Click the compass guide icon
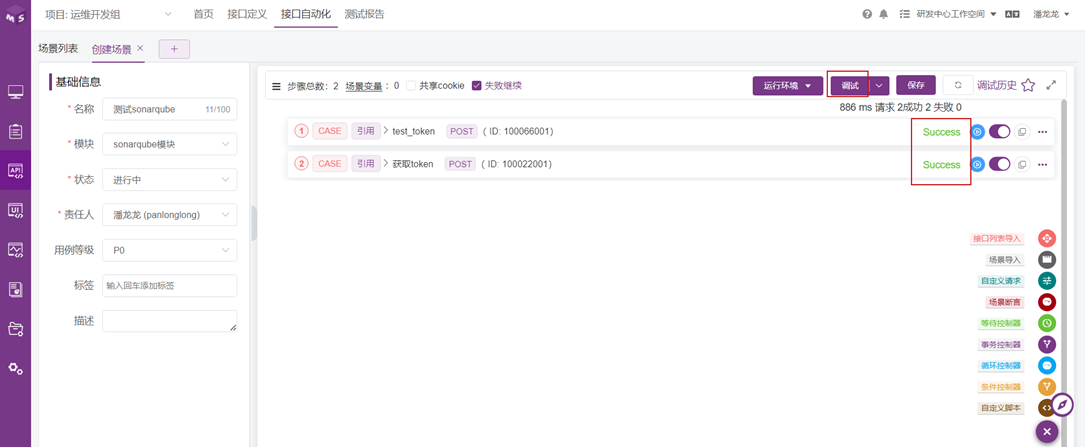This screenshot has height=447, width=1086. pos(1062,404)
